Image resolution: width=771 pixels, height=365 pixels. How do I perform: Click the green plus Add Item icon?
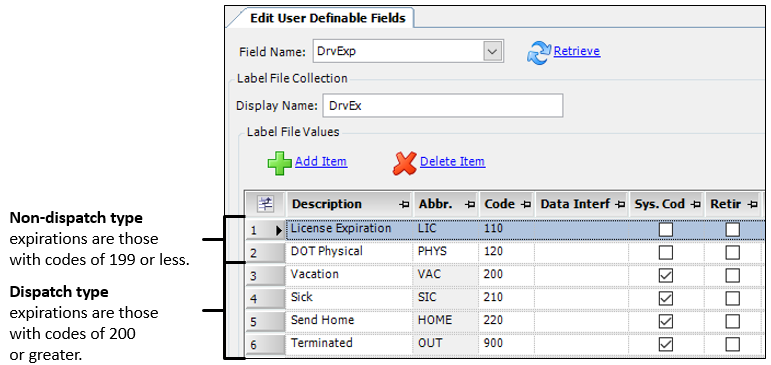click(279, 163)
